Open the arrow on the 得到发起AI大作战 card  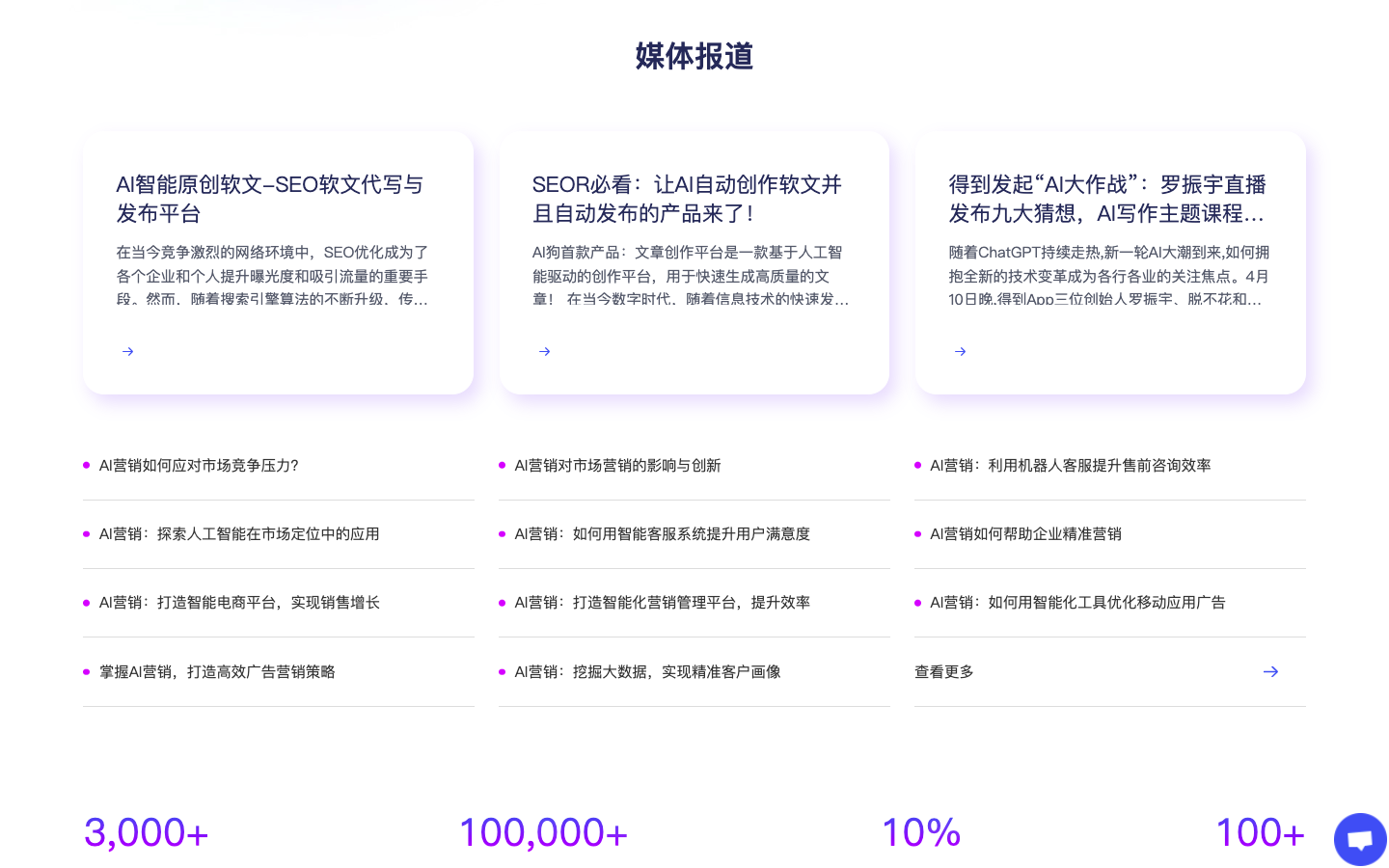(960, 351)
